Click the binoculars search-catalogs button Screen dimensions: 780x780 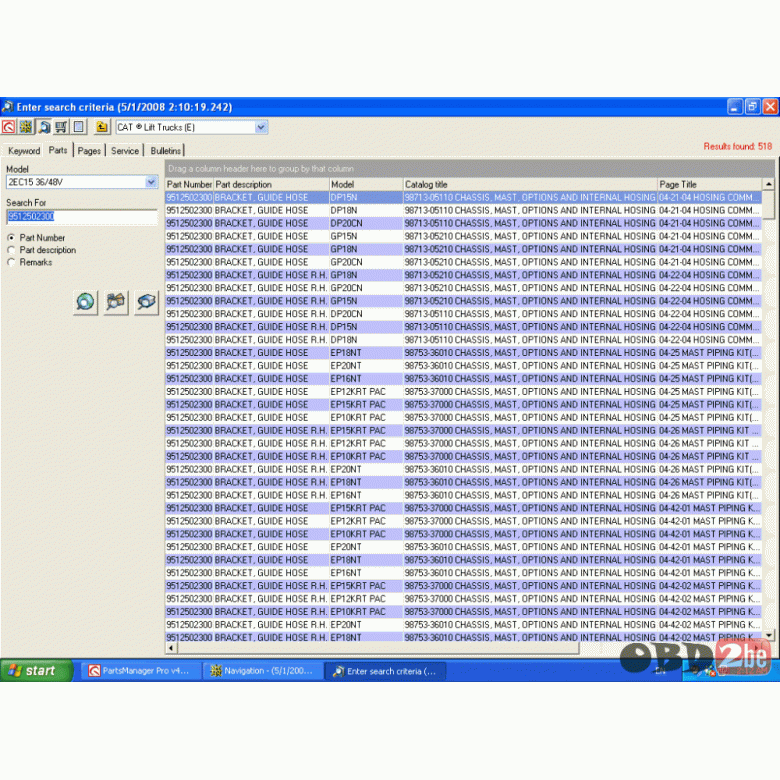116,302
